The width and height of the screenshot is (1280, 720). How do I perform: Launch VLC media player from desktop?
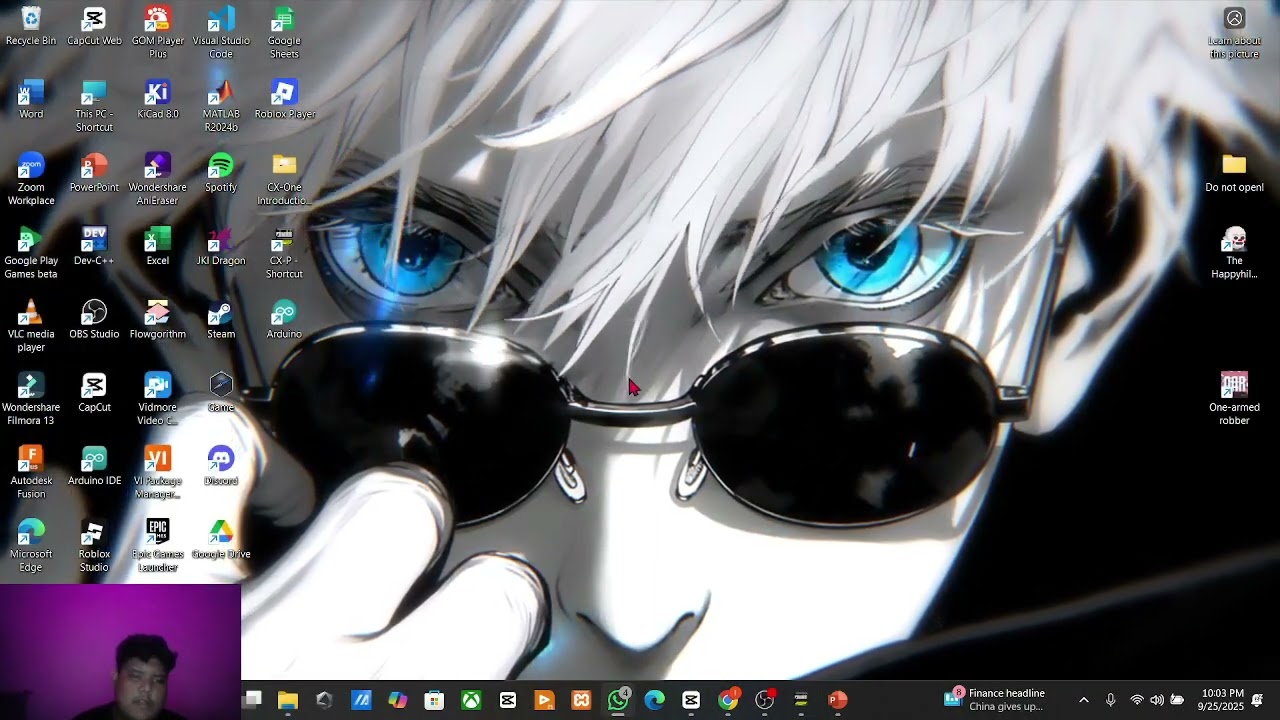coord(31,326)
